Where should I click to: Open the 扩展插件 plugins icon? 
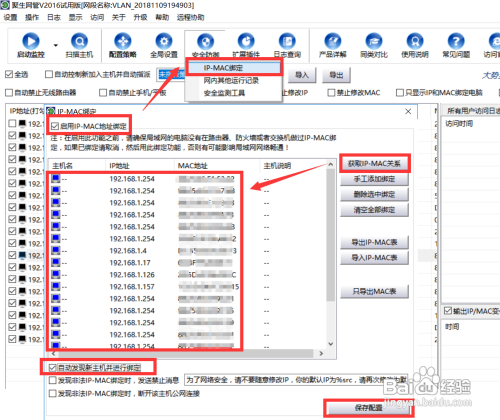246,41
